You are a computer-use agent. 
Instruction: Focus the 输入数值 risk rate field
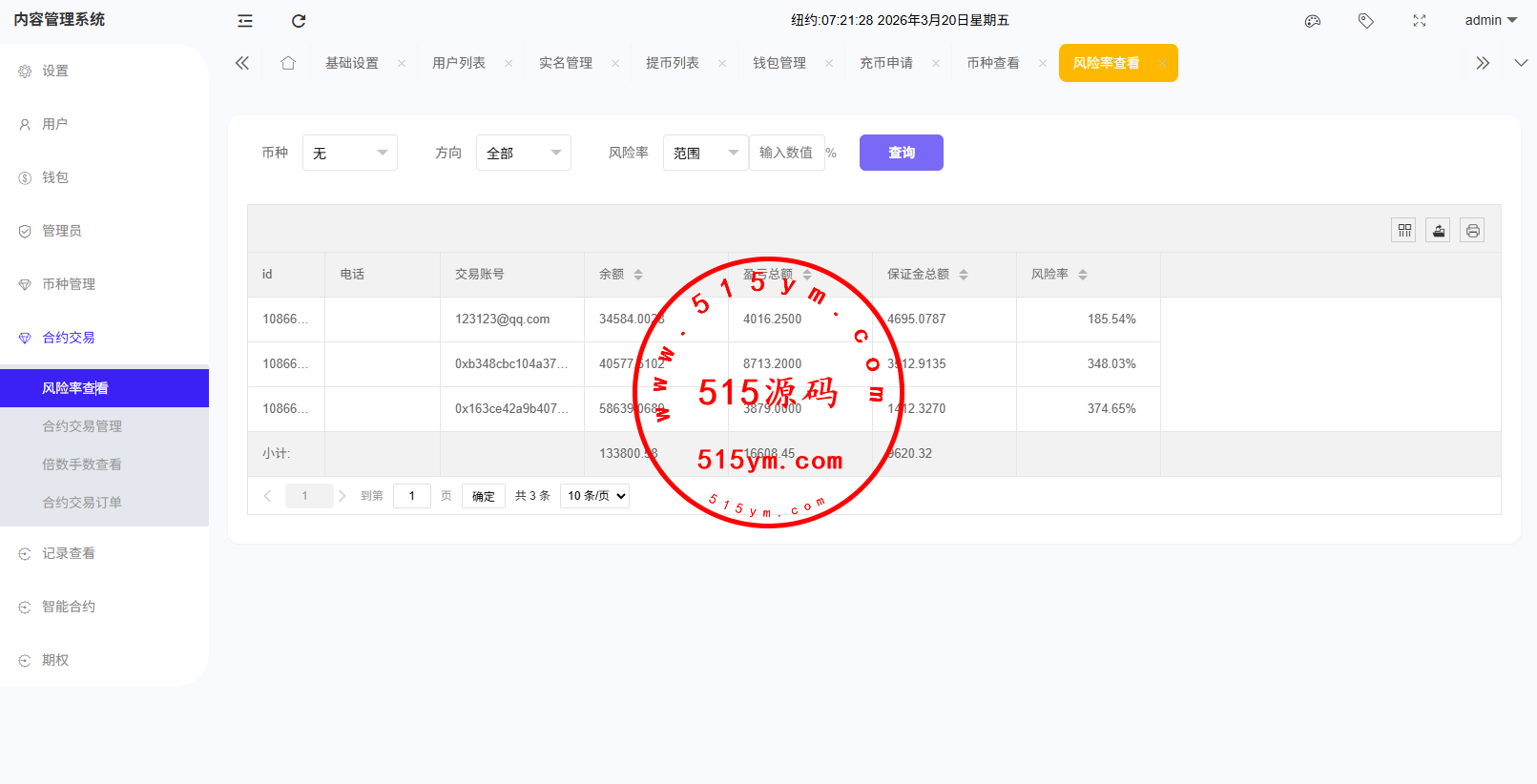click(x=786, y=153)
